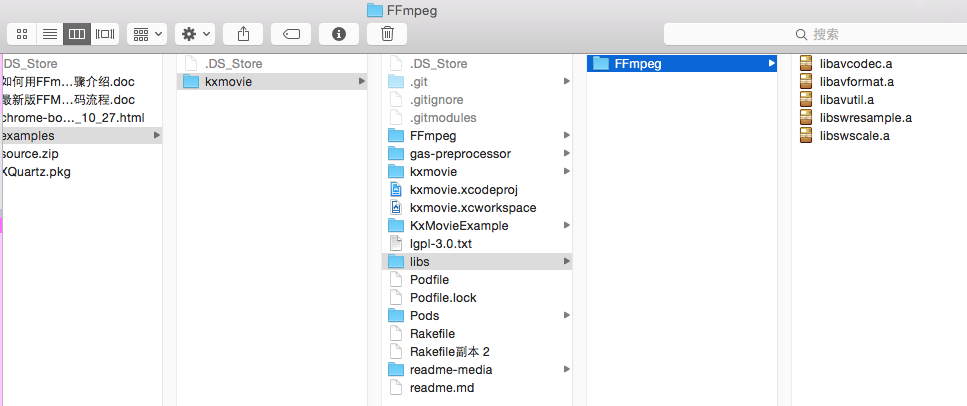Select the FFmpeg folder icon in kxmovie contents
Image resolution: width=967 pixels, height=406 pixels.
click(x=396, y=136)
